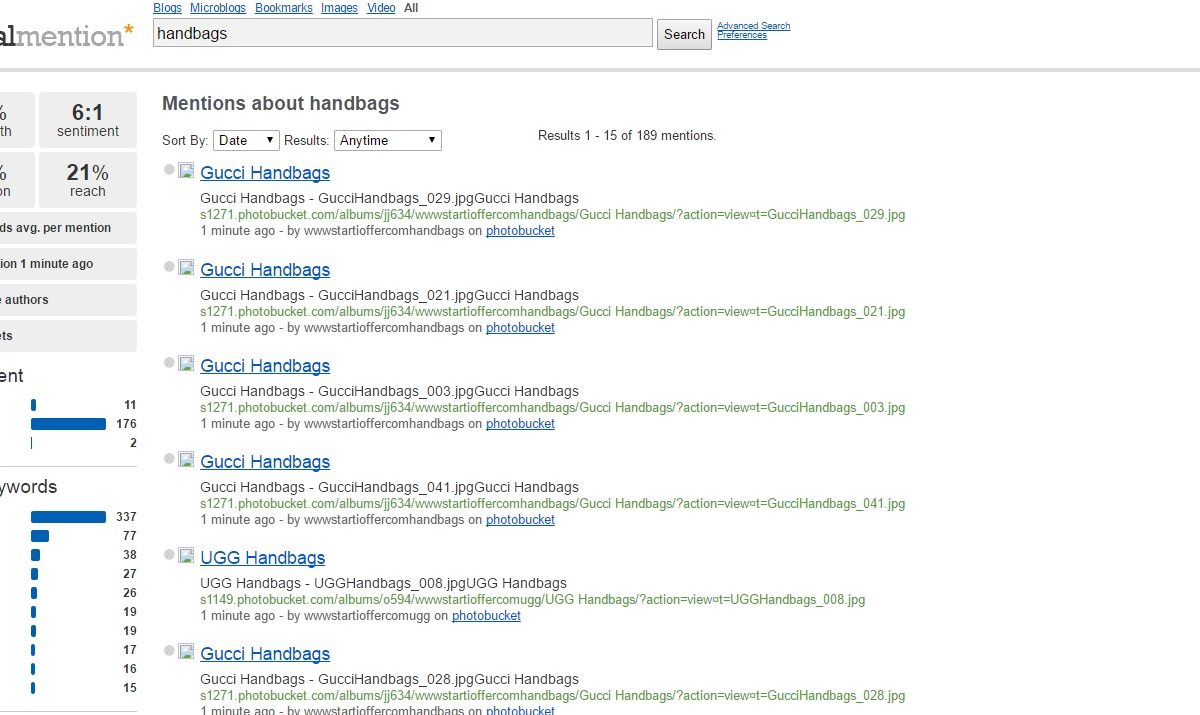
Task: Open the UGG Handbags result title
Action: [263, 558]
